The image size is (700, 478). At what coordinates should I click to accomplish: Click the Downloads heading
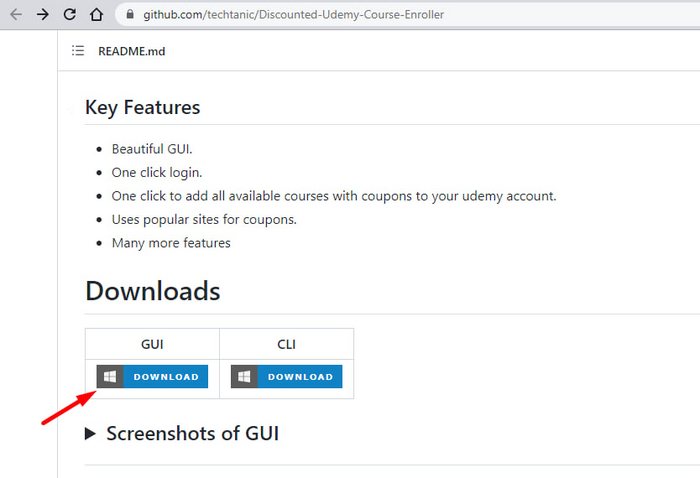(153, 291)
